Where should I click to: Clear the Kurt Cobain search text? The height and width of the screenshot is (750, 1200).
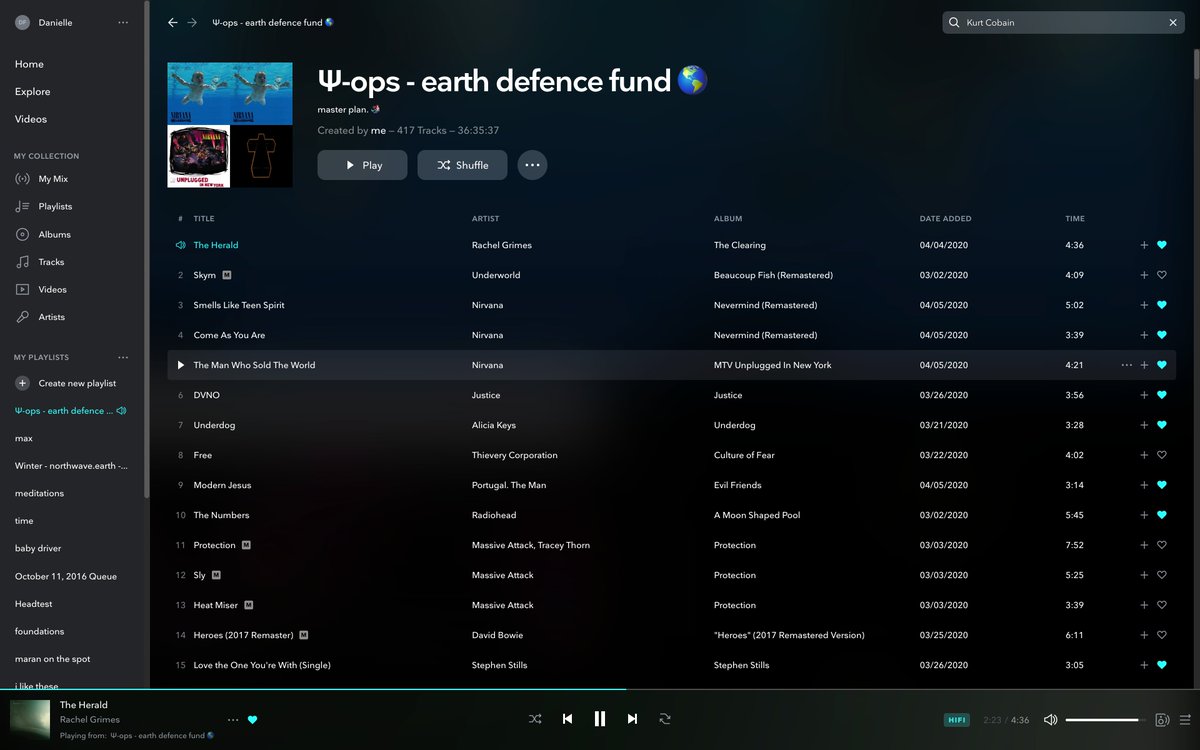(x=1174, y=22)
